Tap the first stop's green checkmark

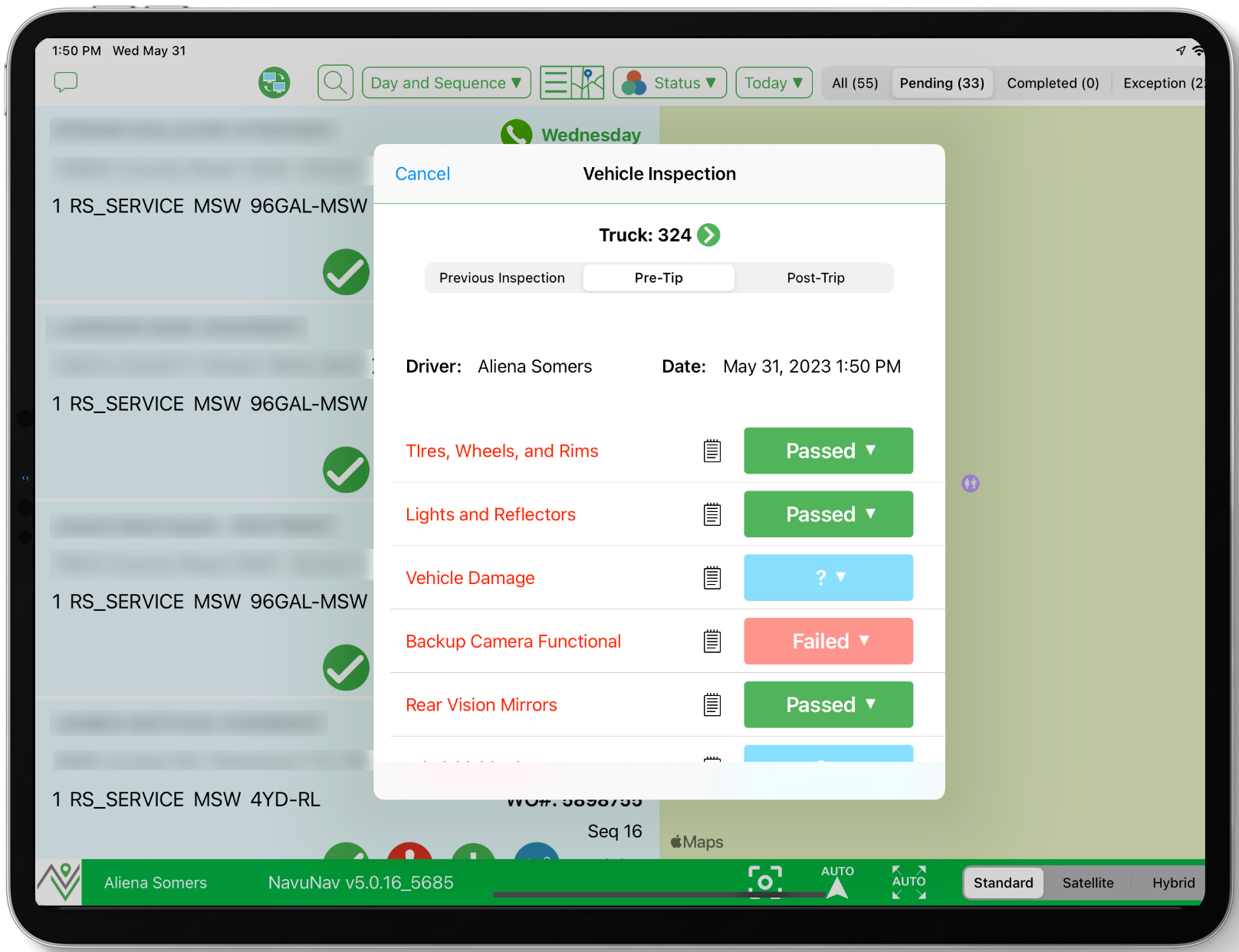point(346,272)
